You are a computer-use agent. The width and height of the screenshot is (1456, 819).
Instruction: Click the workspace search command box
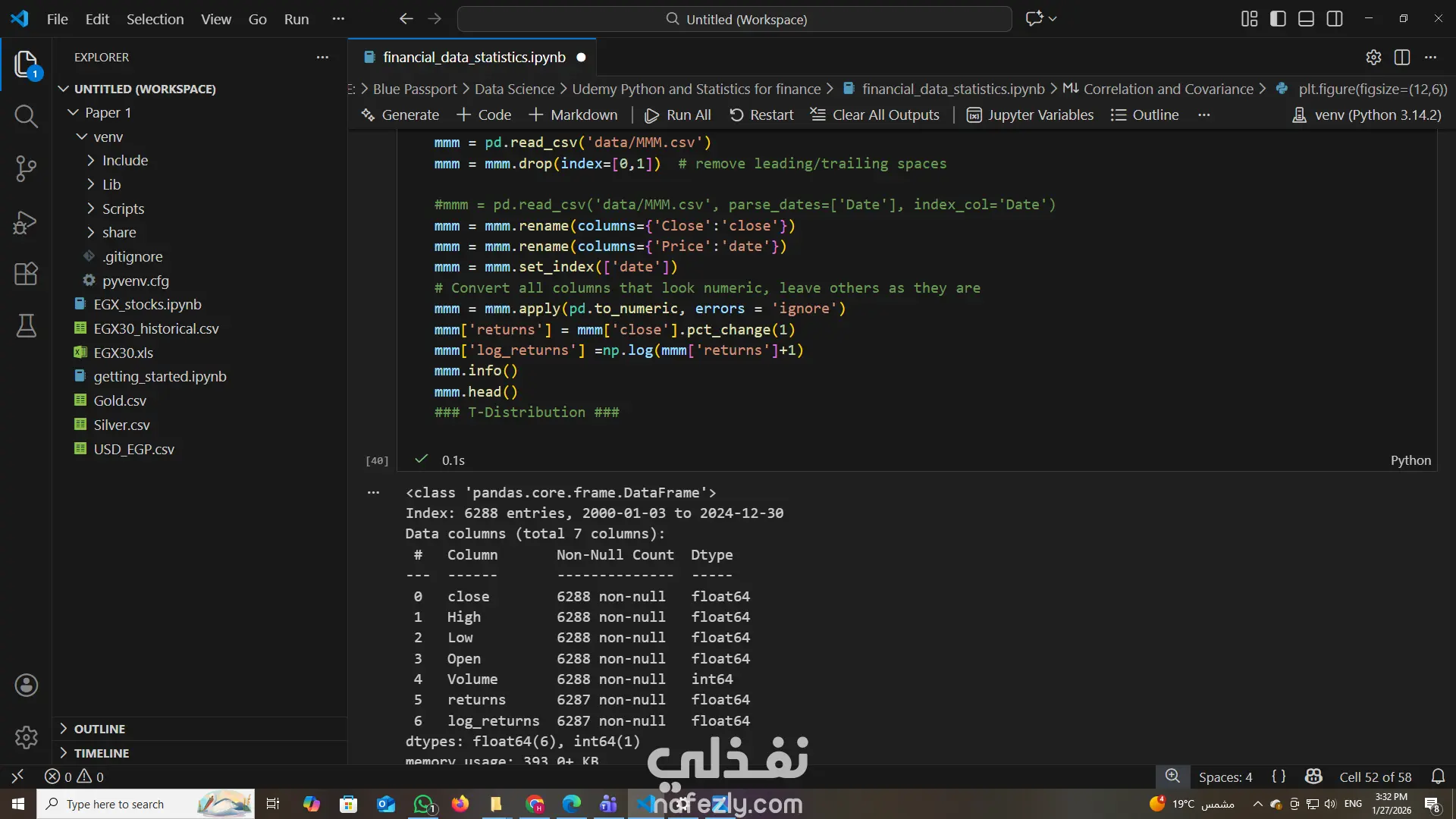pos(735,19)
